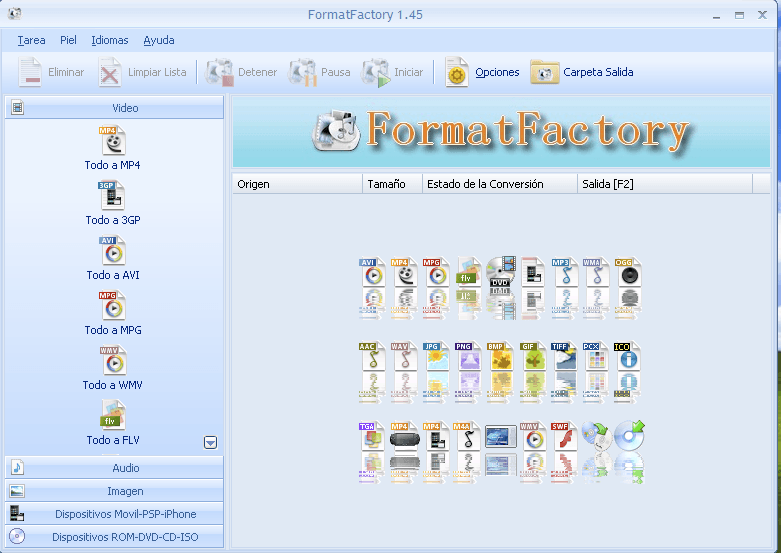Open the Tarea menu
The width and height of the screenshot is (781, 553).
31,40
